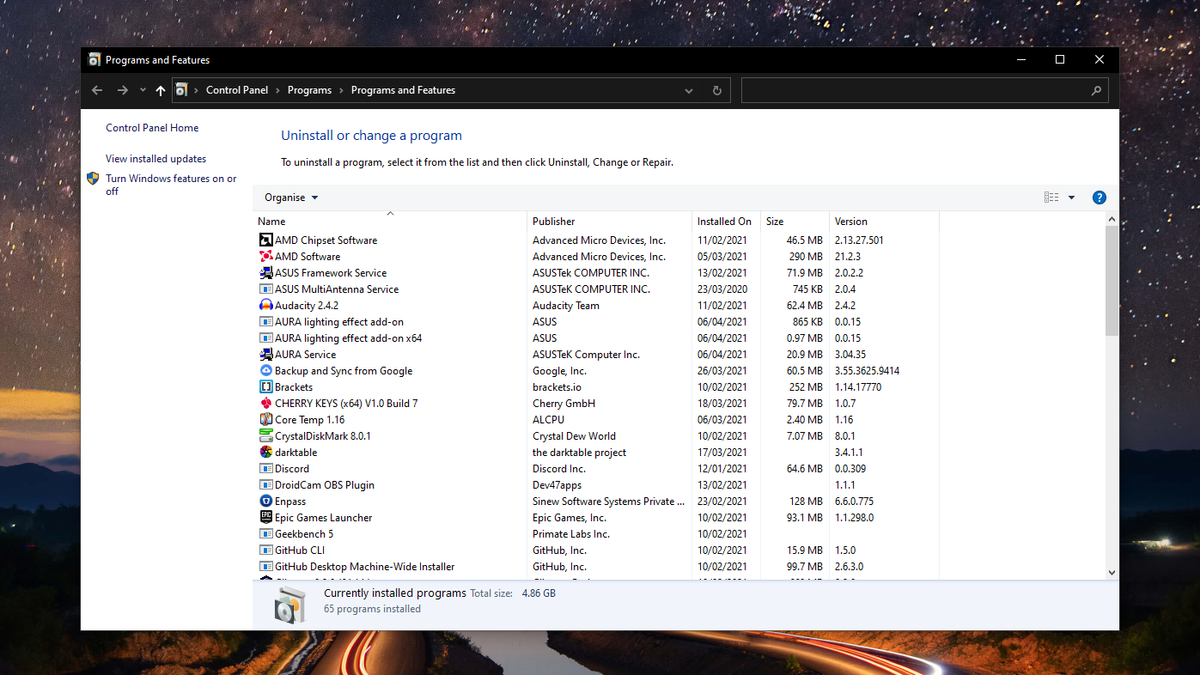Click the back navigation arrow

click(x=97, y=90)
